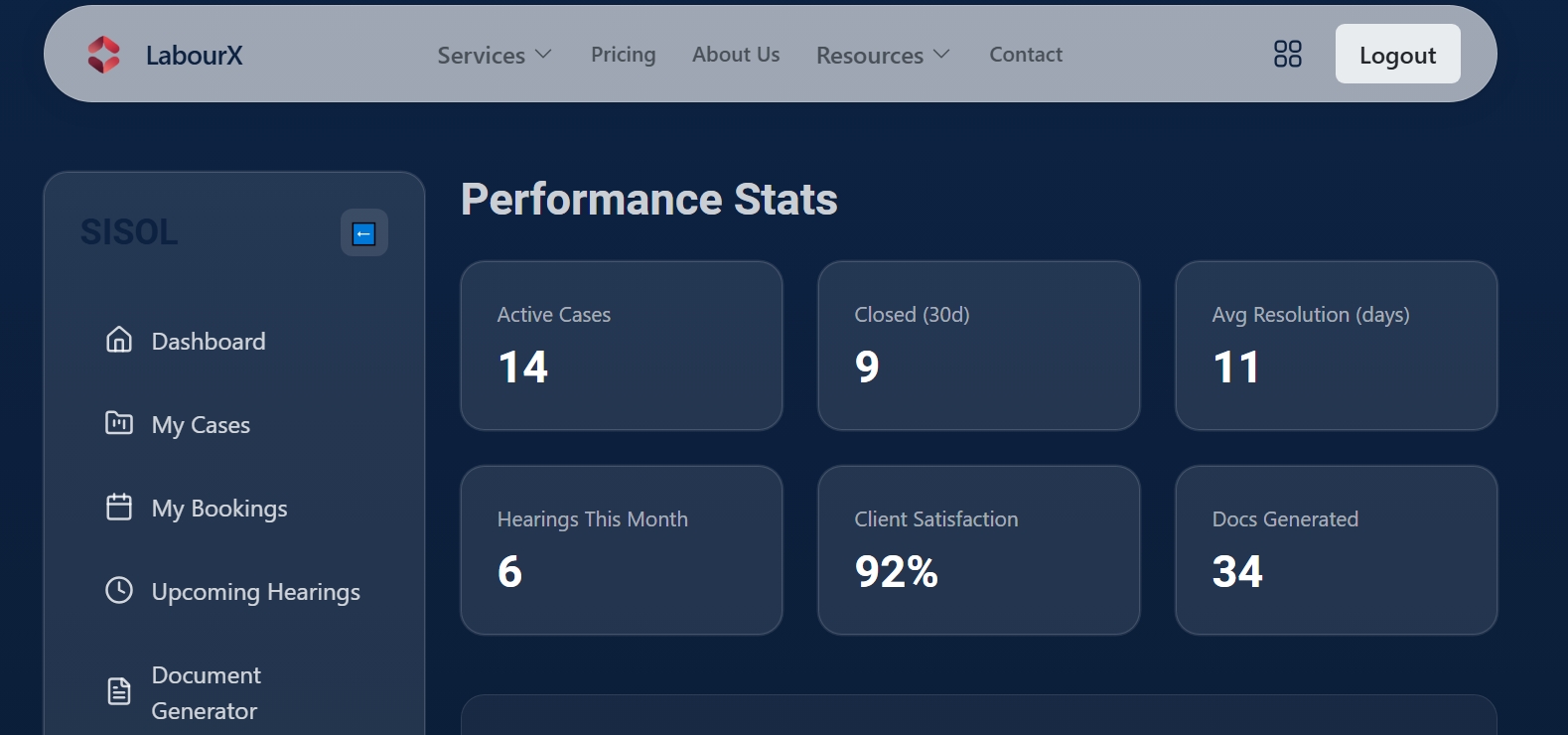Click the My Cases folder icon
The image size is (1568, 735).
tap(119, 423)
